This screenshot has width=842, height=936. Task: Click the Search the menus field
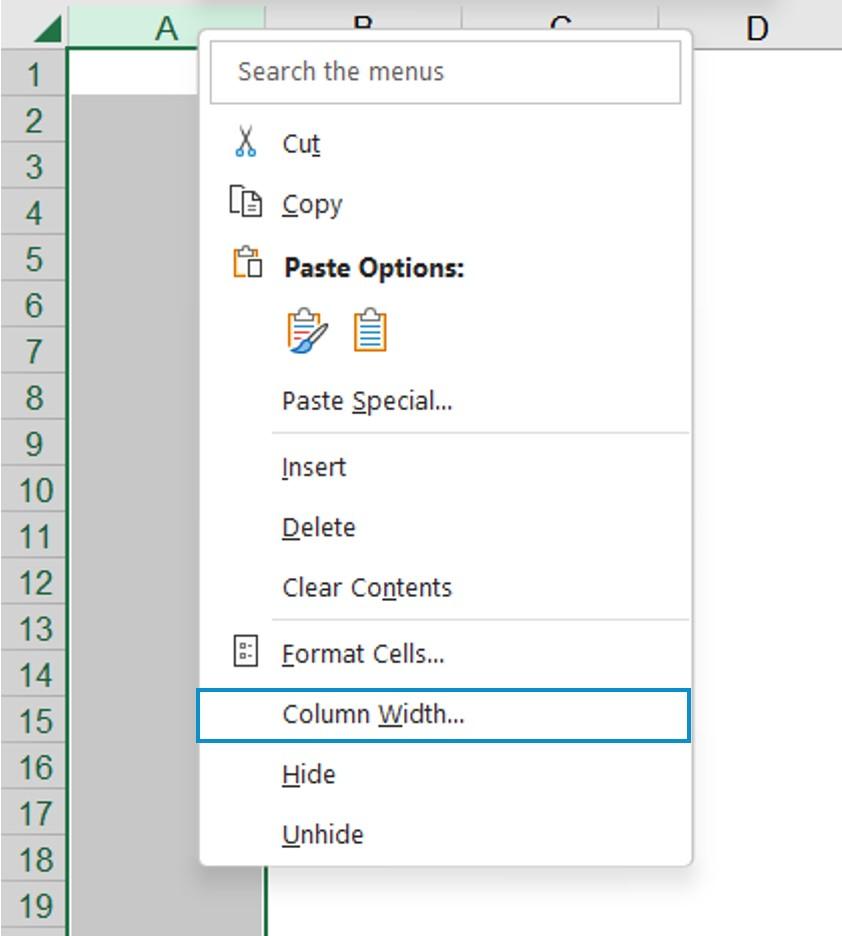445,72
